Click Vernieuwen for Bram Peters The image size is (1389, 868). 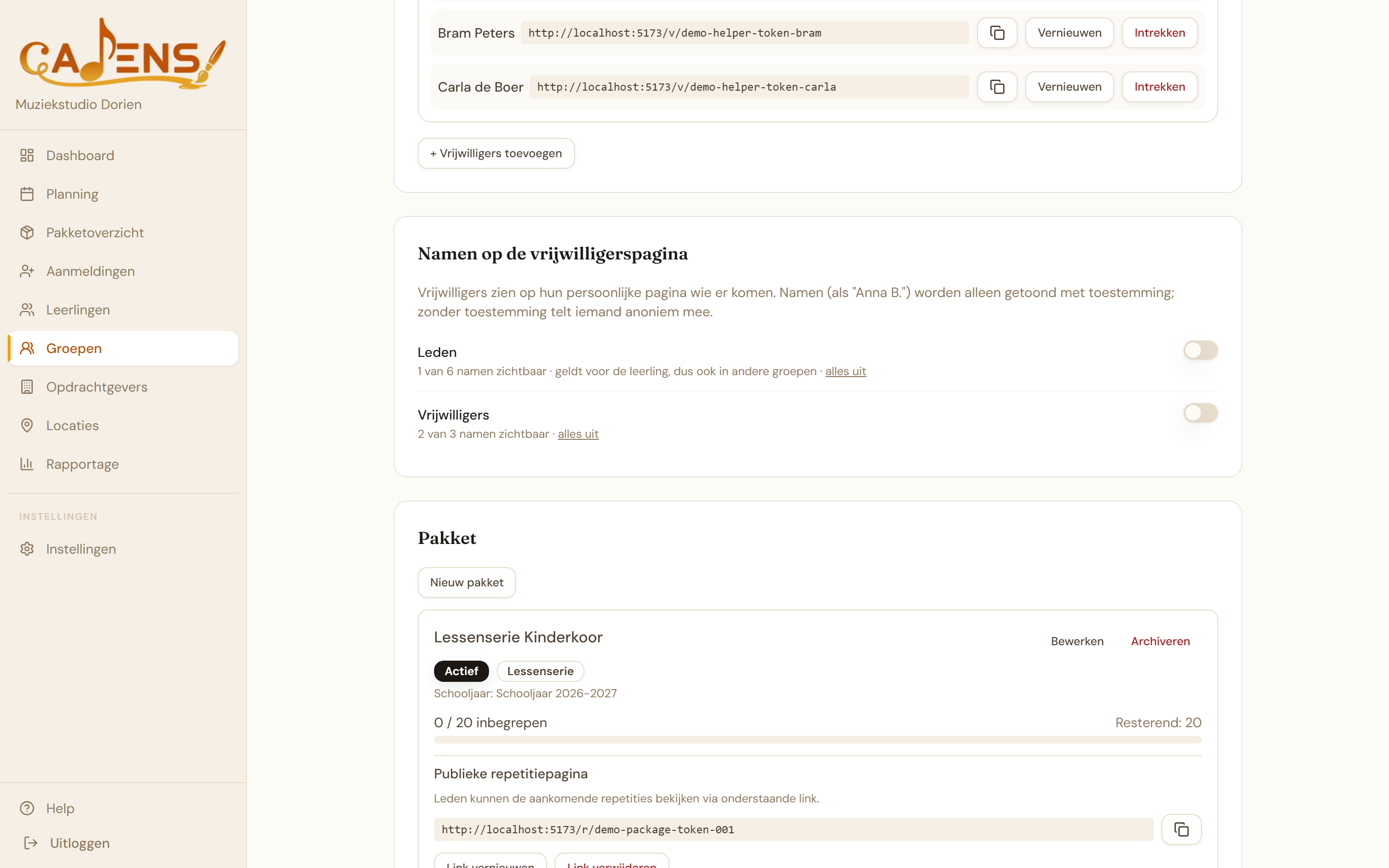pyautogui.click(x=1069, y=33)
